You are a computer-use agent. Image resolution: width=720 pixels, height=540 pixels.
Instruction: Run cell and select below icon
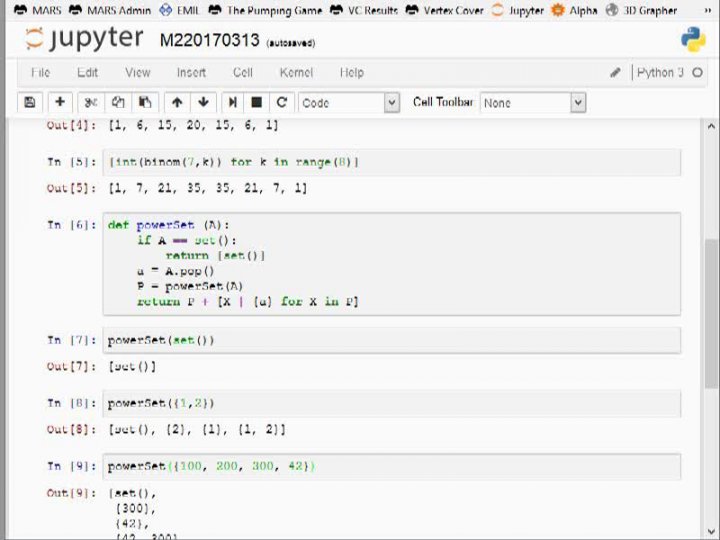click(x=233, y=102)
